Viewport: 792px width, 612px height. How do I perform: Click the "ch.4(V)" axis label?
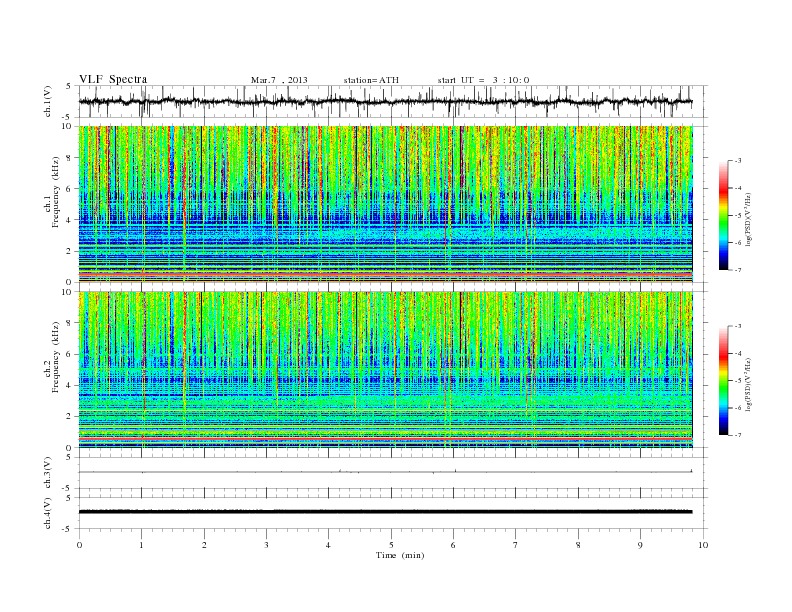point(48,513)
